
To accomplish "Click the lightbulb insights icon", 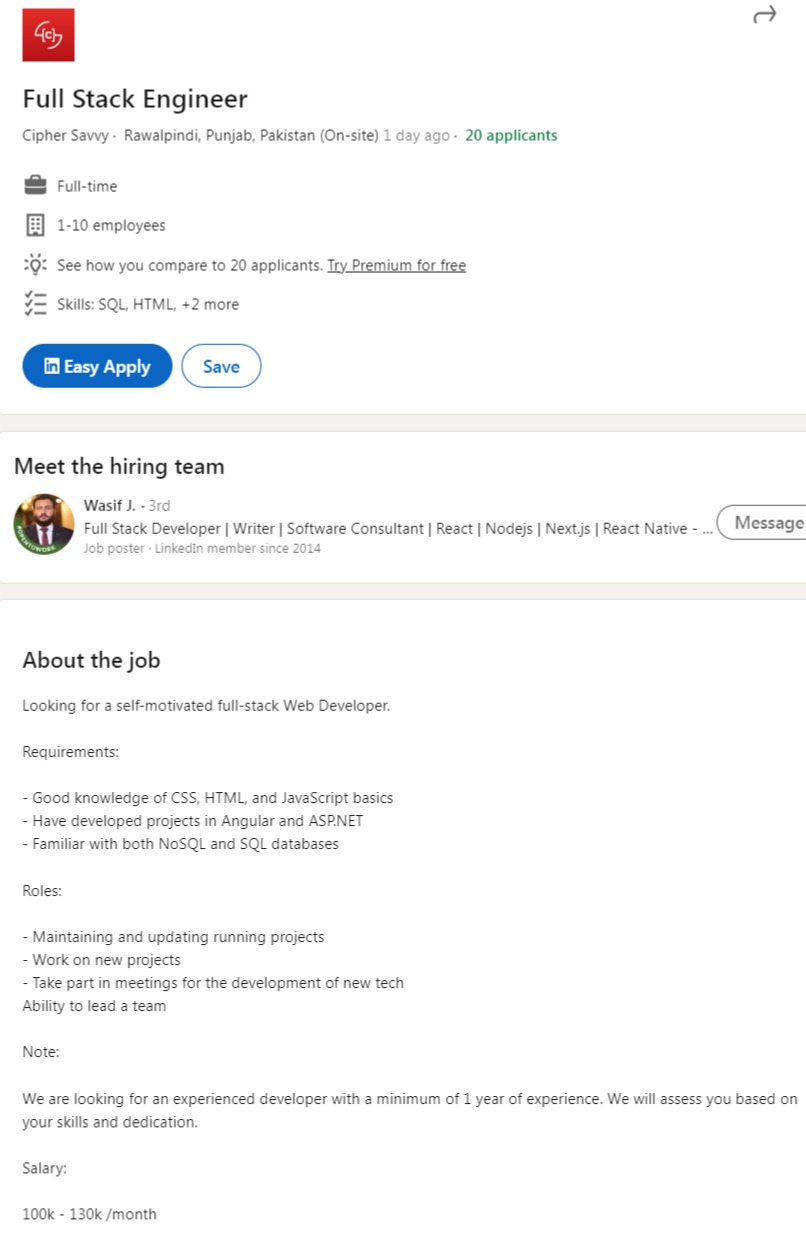I will [35, 265].
